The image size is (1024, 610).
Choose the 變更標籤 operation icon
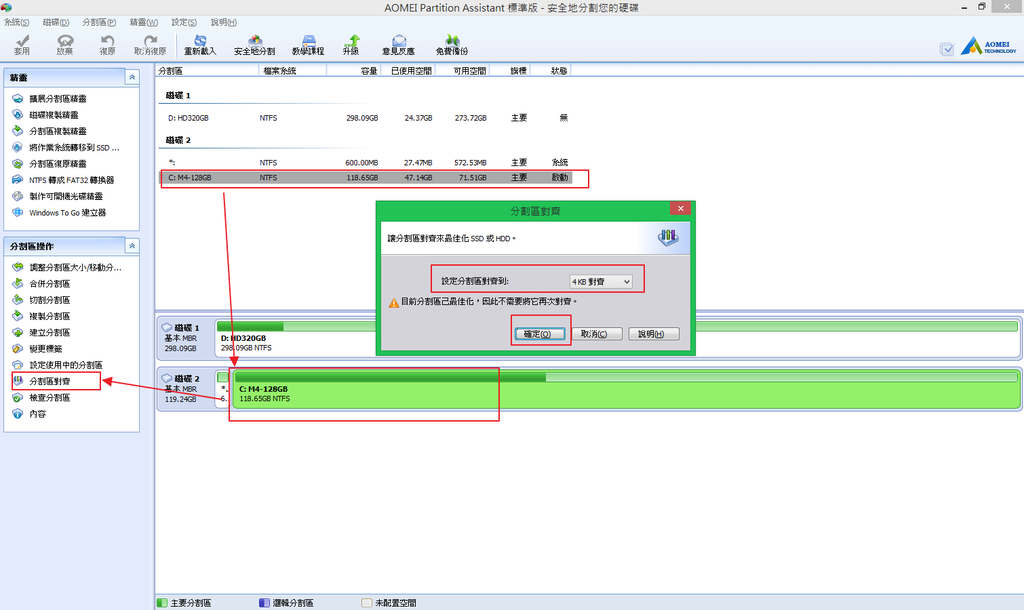[x=18, y=349]
